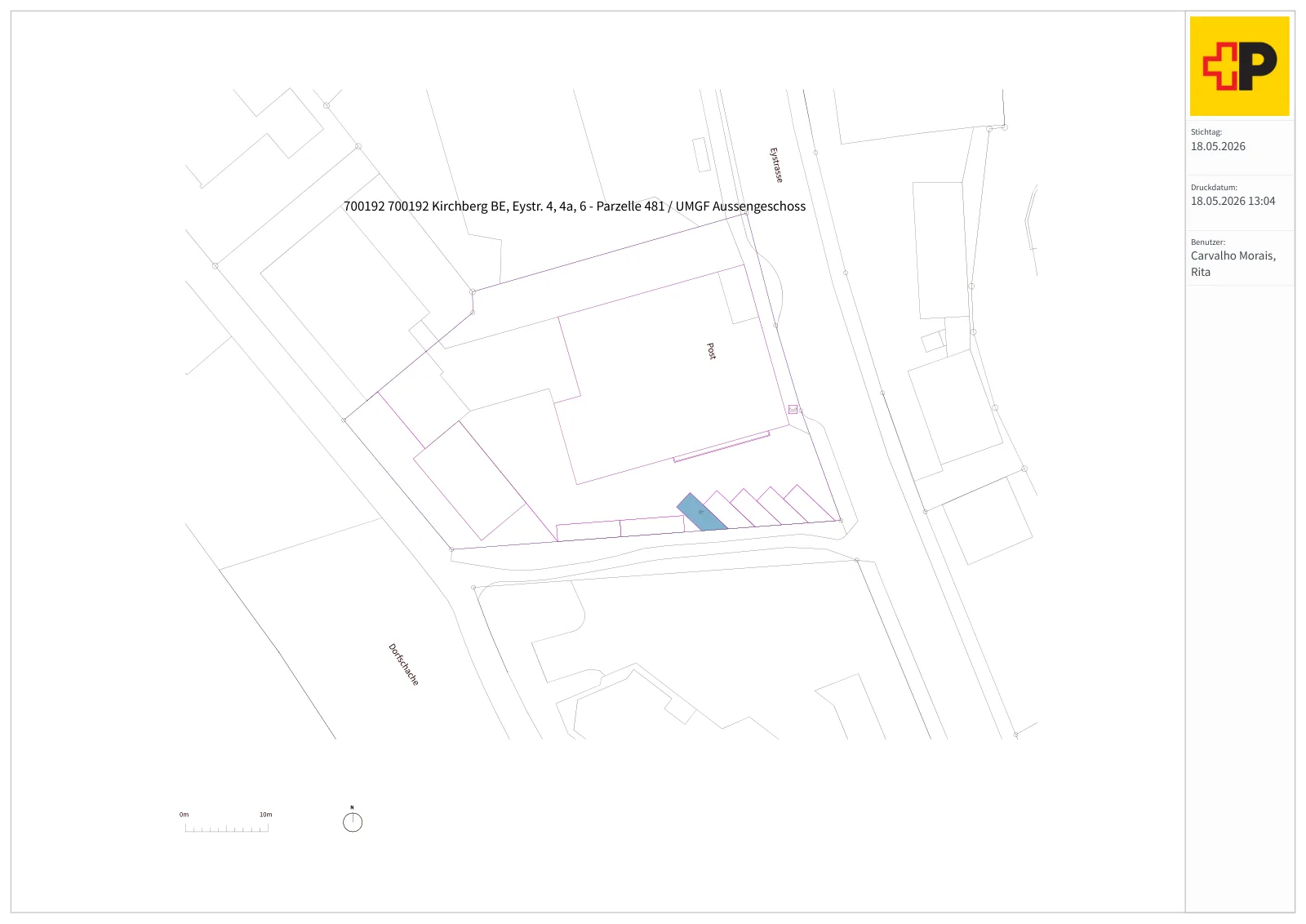Click the 'Dorfschache' street label
Screen dimensions: 1306x924
(403, 664)
